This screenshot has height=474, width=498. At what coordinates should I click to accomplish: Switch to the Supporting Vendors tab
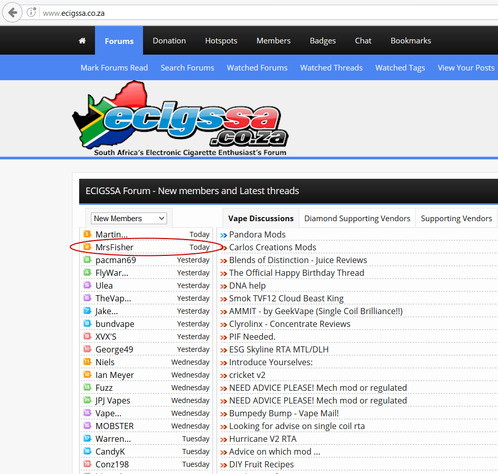click(x=456, y=219)
